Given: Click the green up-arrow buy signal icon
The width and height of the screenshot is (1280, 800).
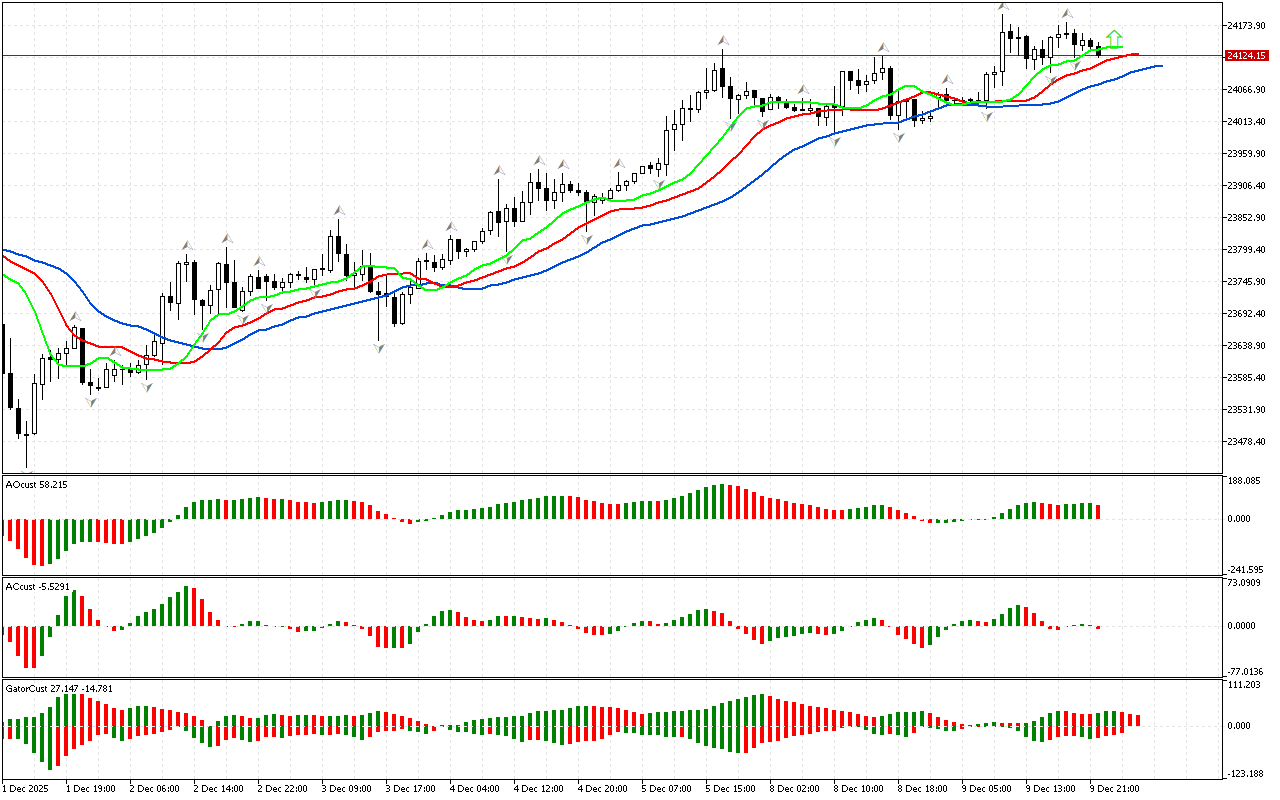Looking at the screenshot, I should tap(1114, 37).
